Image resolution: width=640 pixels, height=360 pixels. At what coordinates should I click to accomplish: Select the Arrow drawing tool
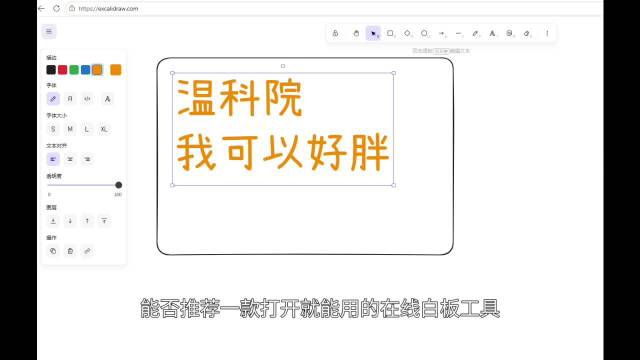(x=442, y=33)
